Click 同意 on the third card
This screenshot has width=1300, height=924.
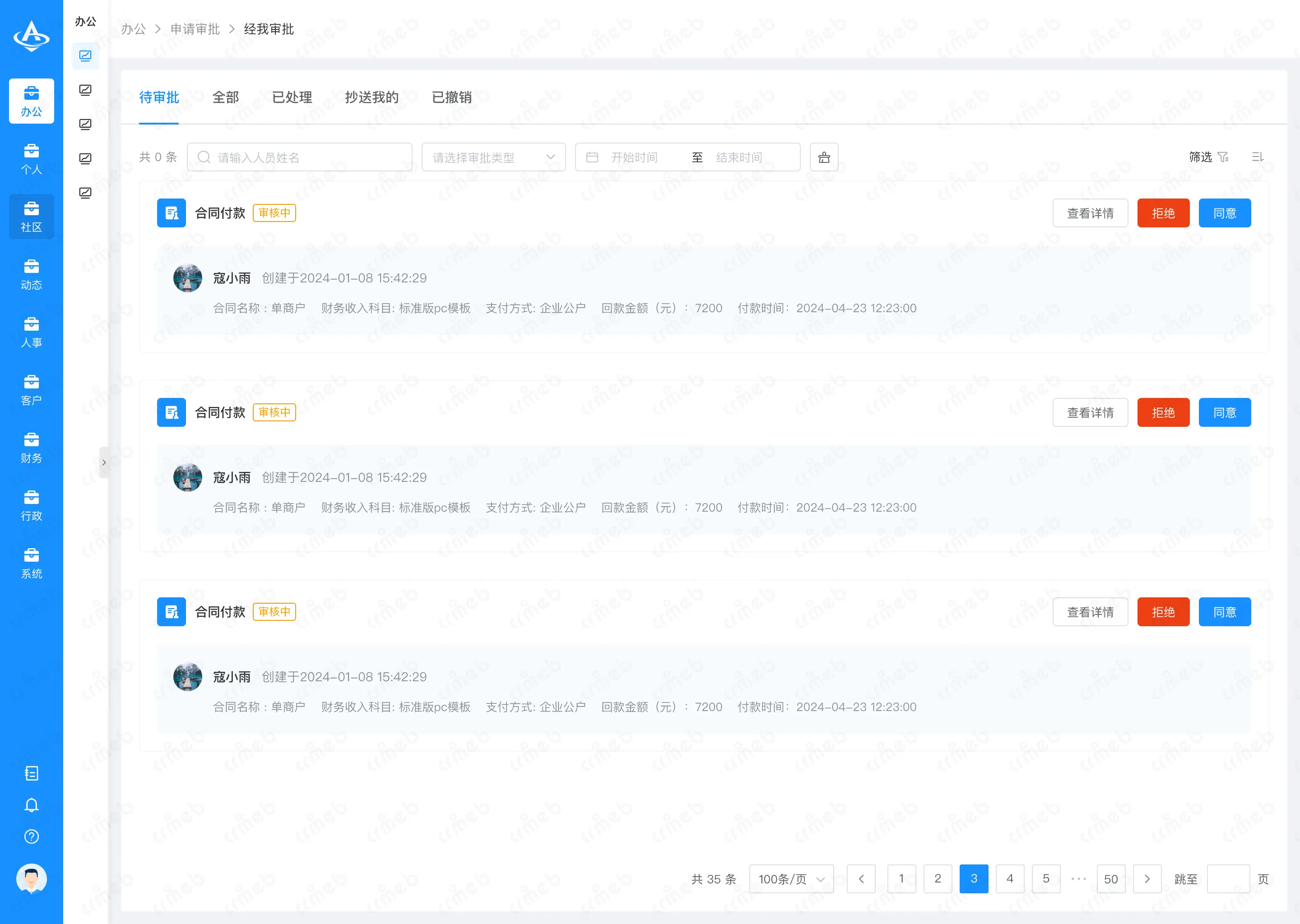coord(1225,612)
